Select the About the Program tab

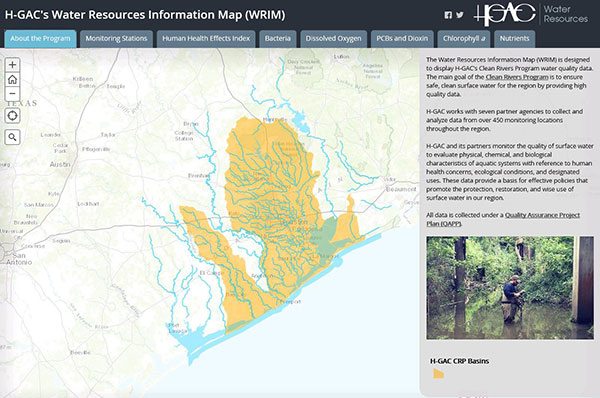point(40,39)
